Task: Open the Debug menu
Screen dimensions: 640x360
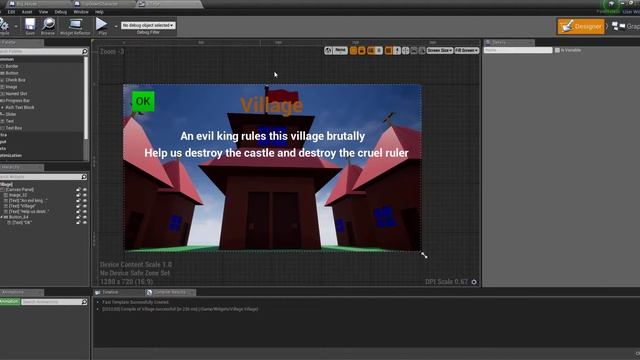Action: click(60, 12)
